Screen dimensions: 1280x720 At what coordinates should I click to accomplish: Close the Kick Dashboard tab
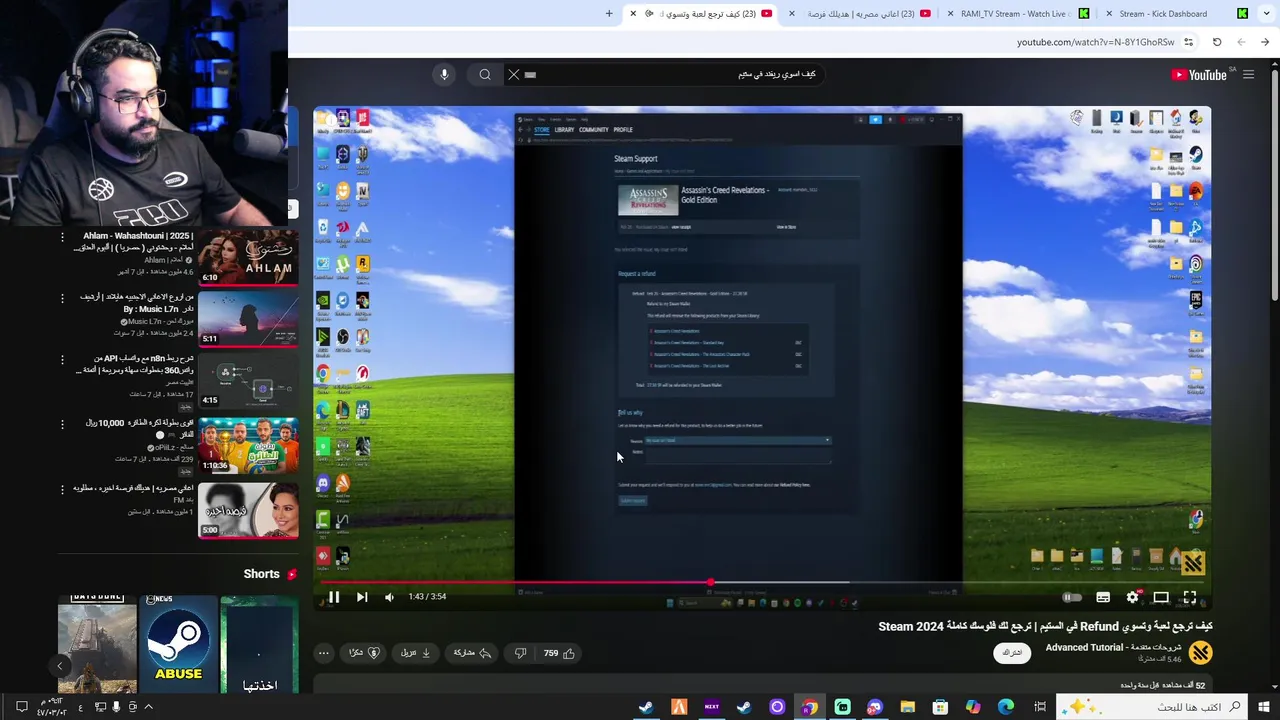coord(1109,14)
